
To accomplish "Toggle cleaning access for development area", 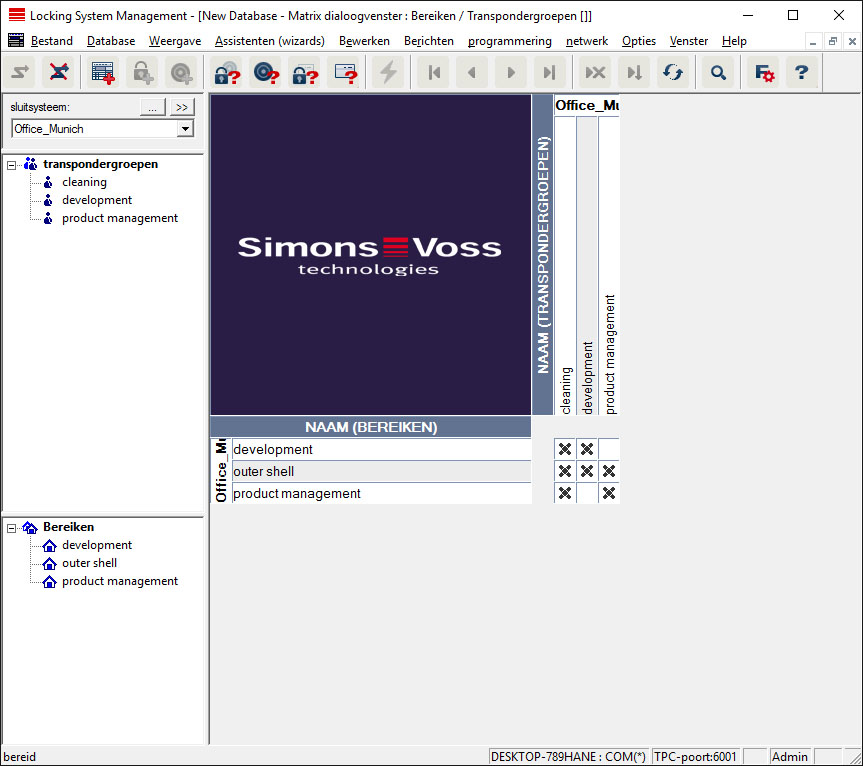I will 565,450.
